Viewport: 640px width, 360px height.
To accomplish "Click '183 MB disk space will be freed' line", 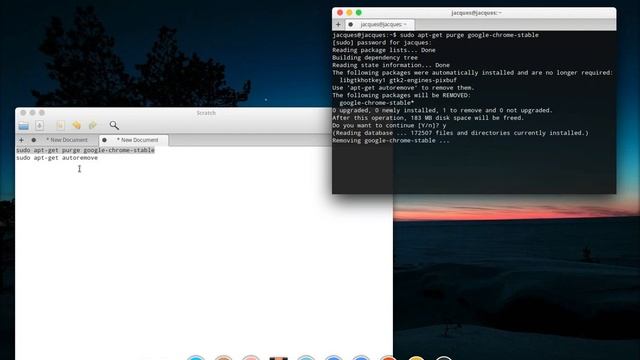I will tap(428, 118).
